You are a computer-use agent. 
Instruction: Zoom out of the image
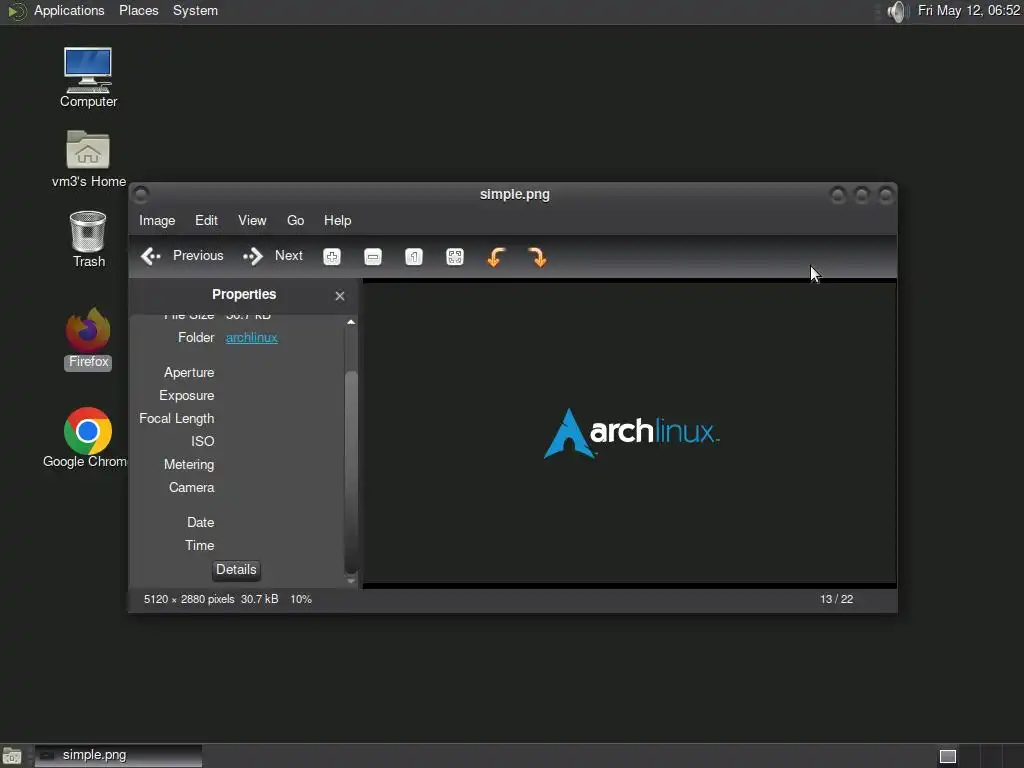pyautogui.click(x=373, y=257)
